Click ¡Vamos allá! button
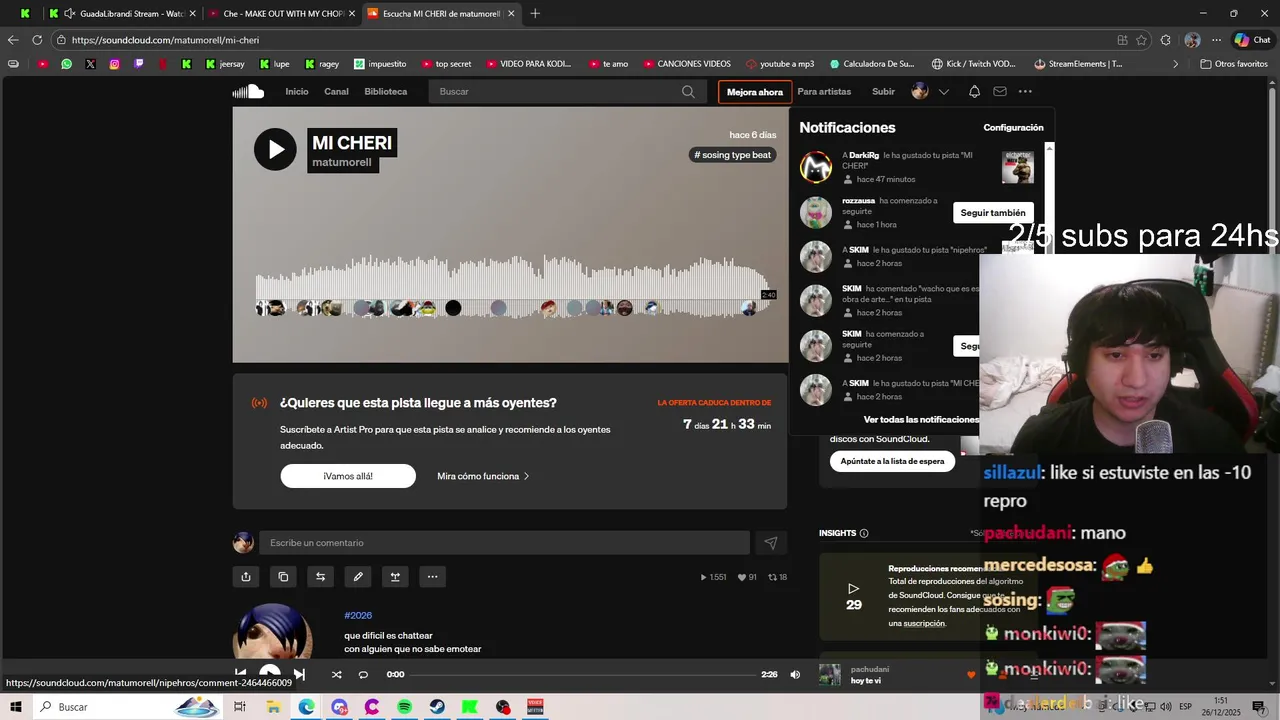The height and width of the screenshot is (720, 1280). [348, 476]
